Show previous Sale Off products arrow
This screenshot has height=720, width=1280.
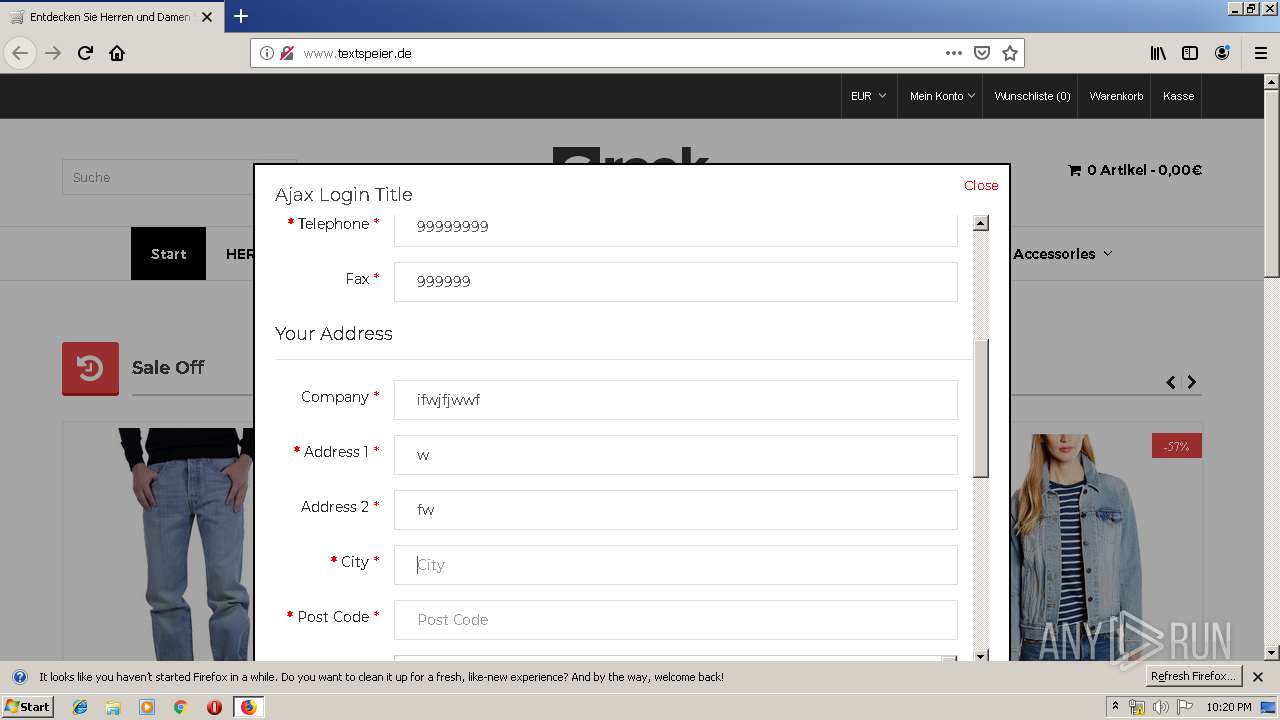(x=1171, y=382)
